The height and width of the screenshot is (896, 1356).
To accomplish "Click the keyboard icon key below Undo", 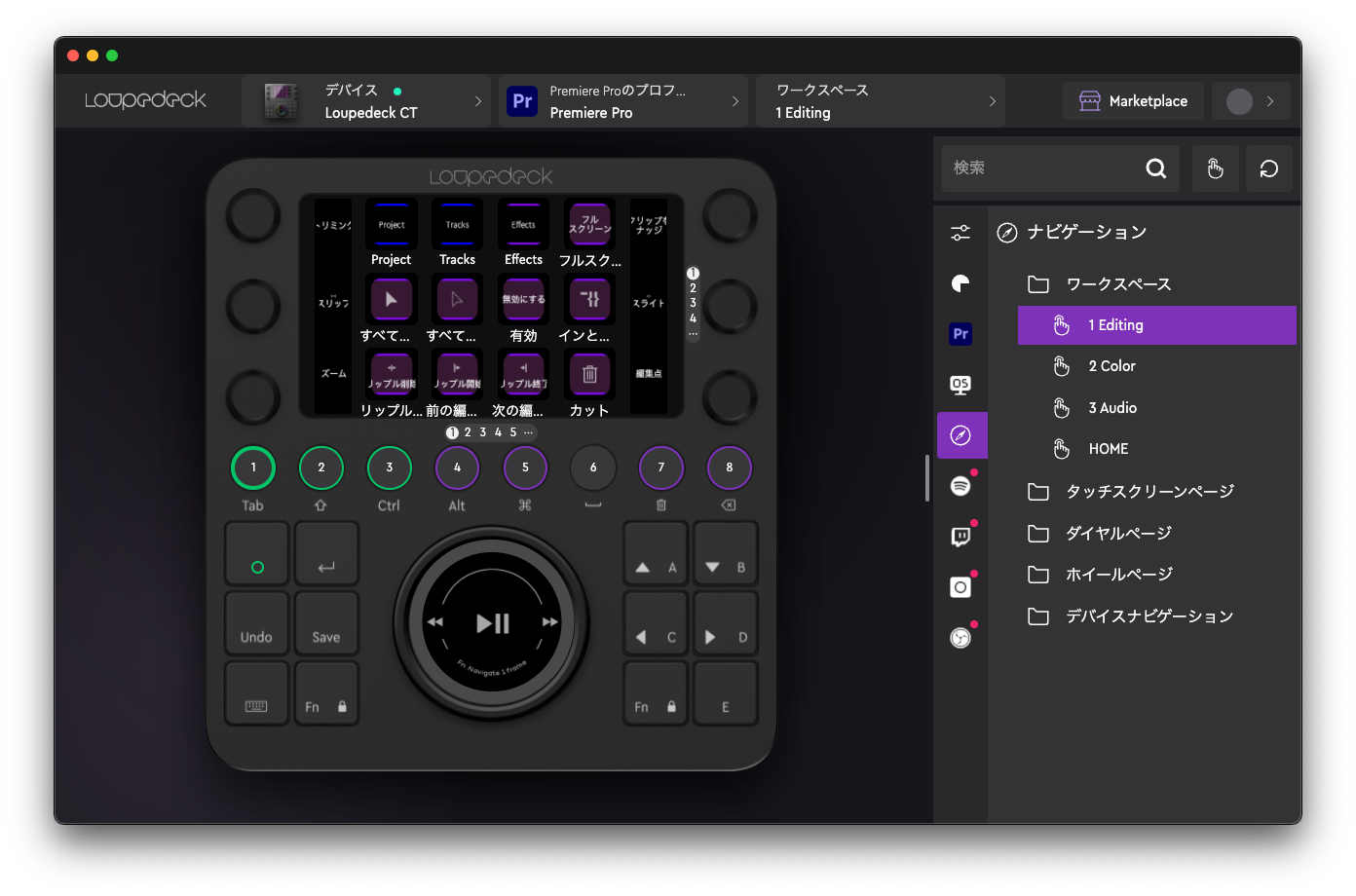I will [x=257, y=694].
